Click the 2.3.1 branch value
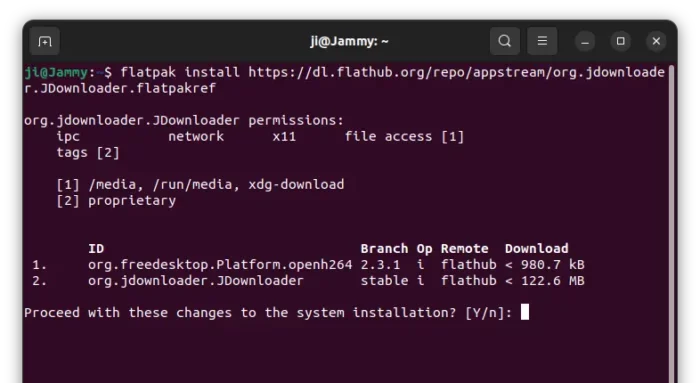 coord(380,265)
